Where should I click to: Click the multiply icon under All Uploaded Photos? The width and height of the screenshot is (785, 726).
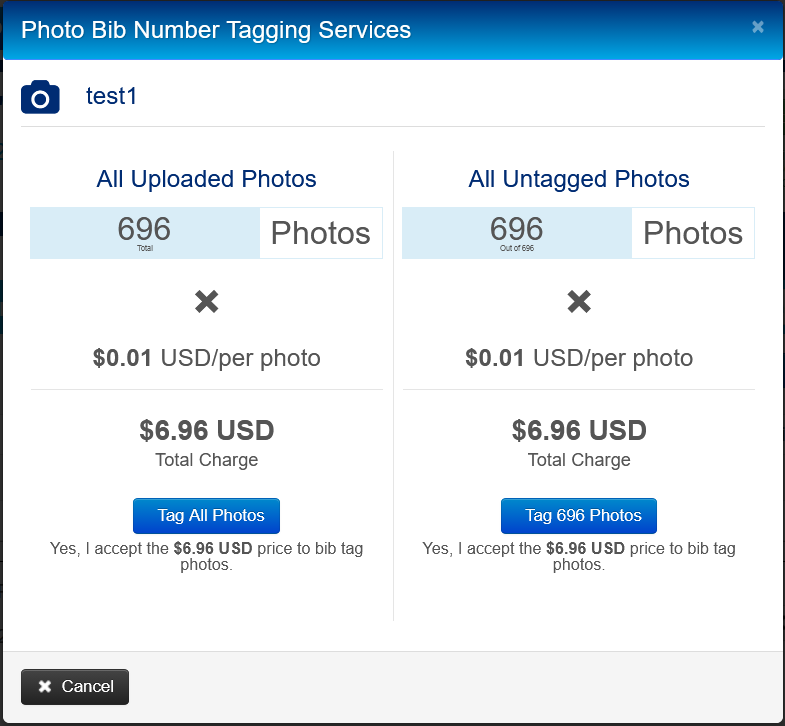207,302
